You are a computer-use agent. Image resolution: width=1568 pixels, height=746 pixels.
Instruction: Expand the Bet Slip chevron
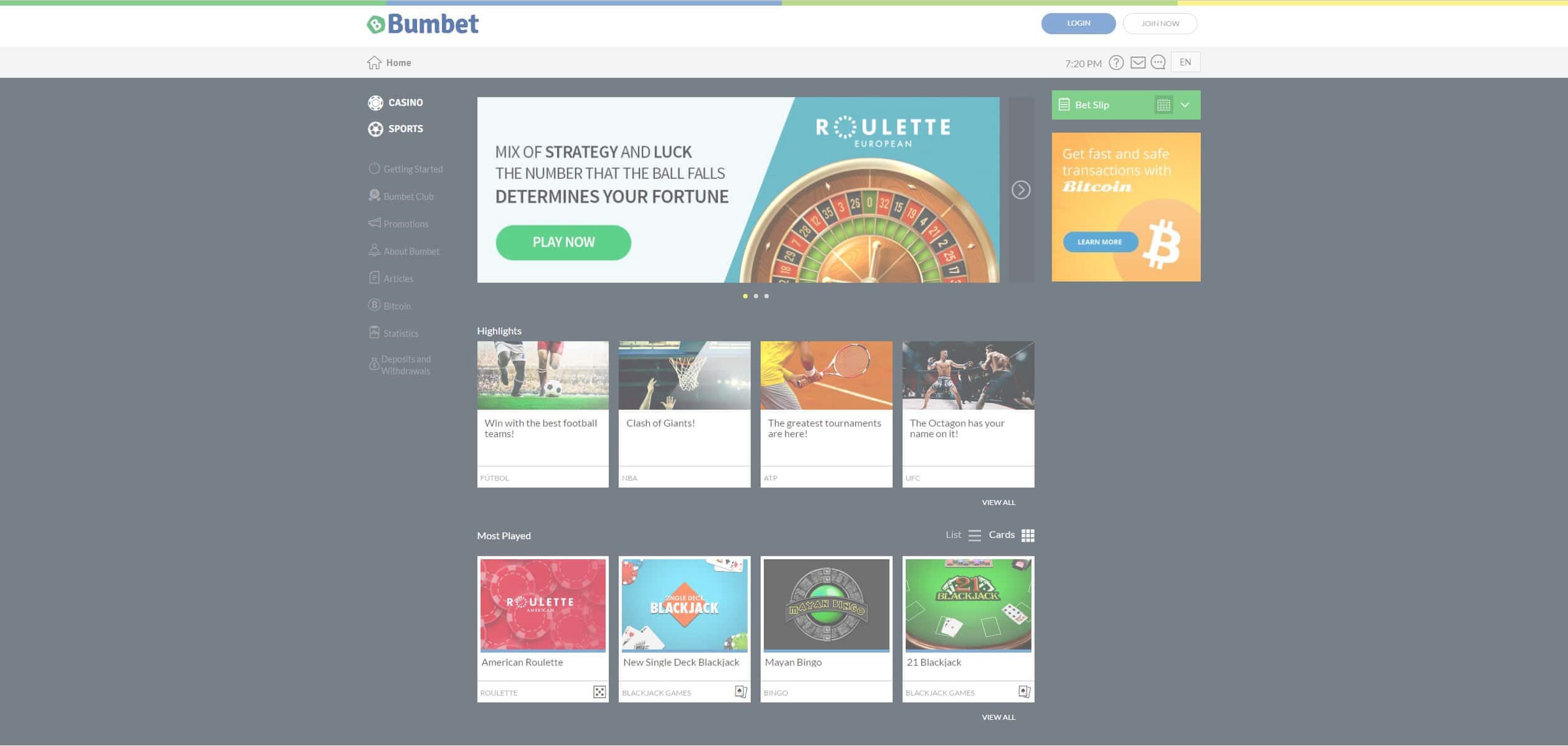(x=1185, y=105)
